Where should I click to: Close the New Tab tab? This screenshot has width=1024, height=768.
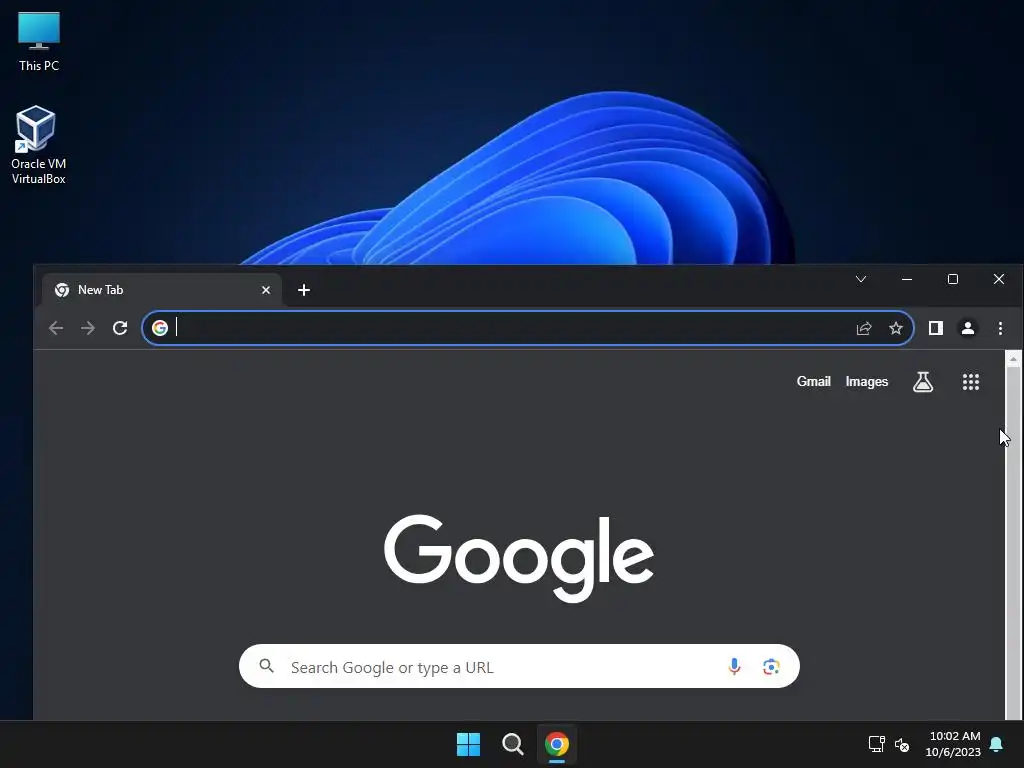click(x=266, y=290)
